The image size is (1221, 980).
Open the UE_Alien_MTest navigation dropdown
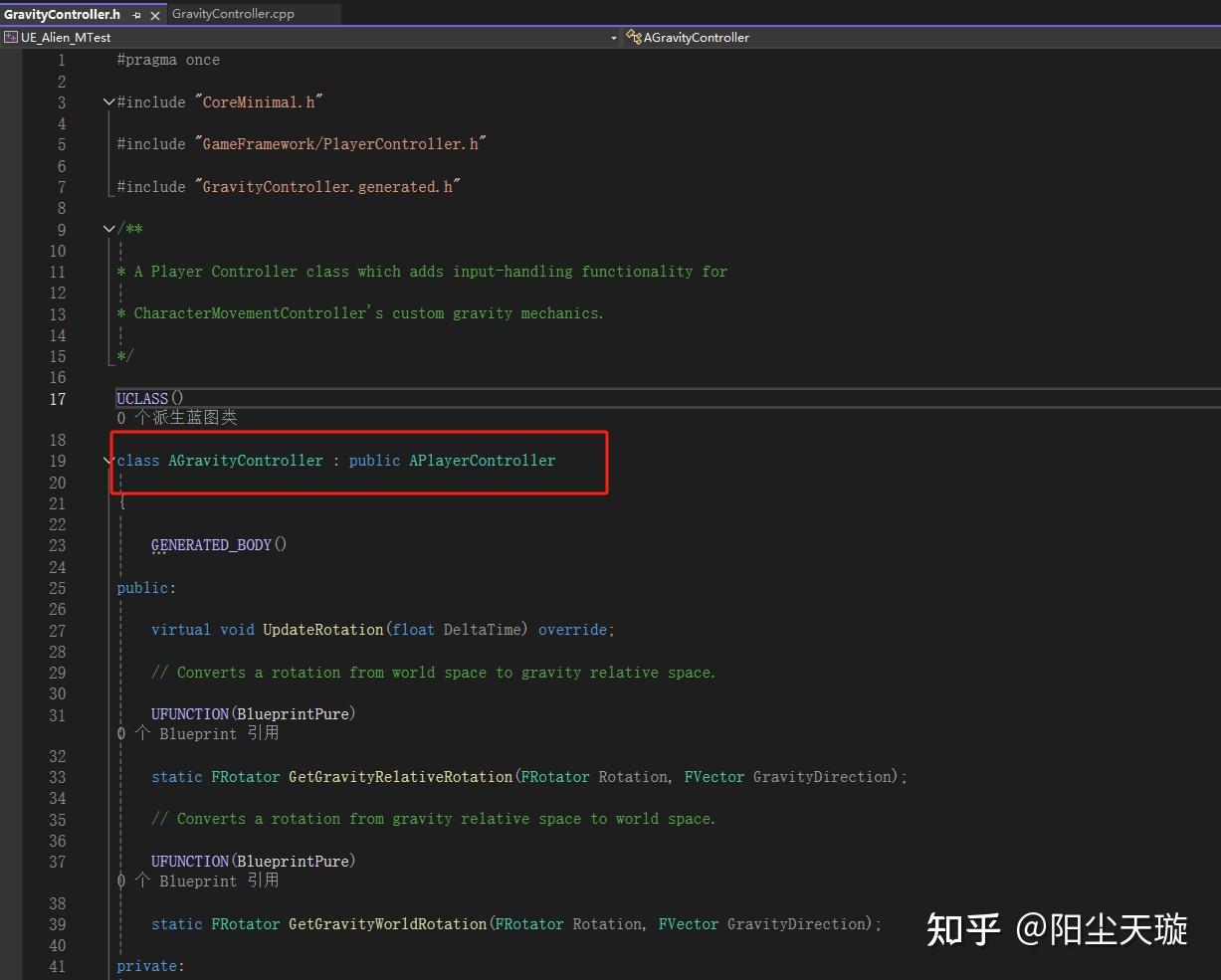coord(613,37)
